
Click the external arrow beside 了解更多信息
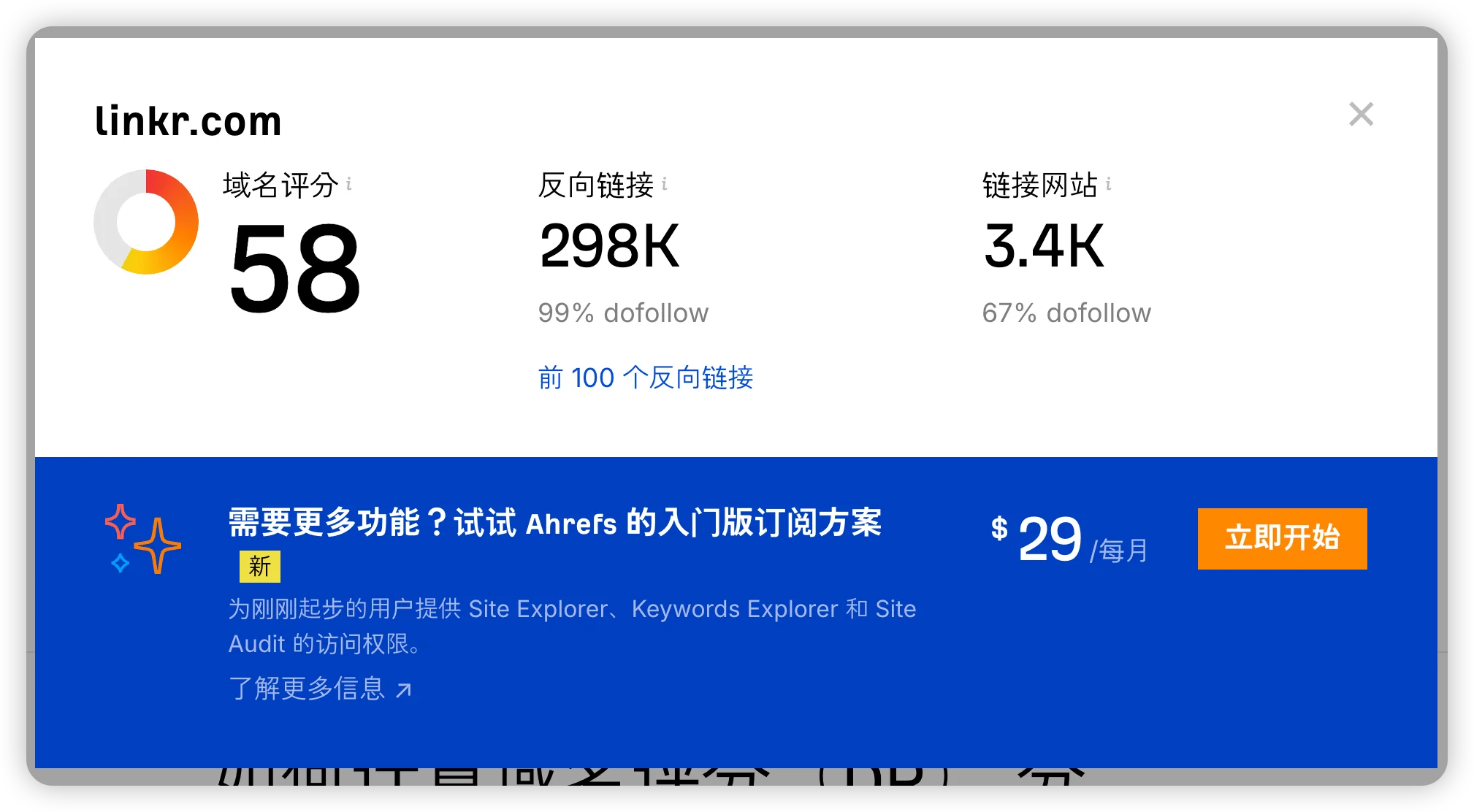tap(403, 689)
